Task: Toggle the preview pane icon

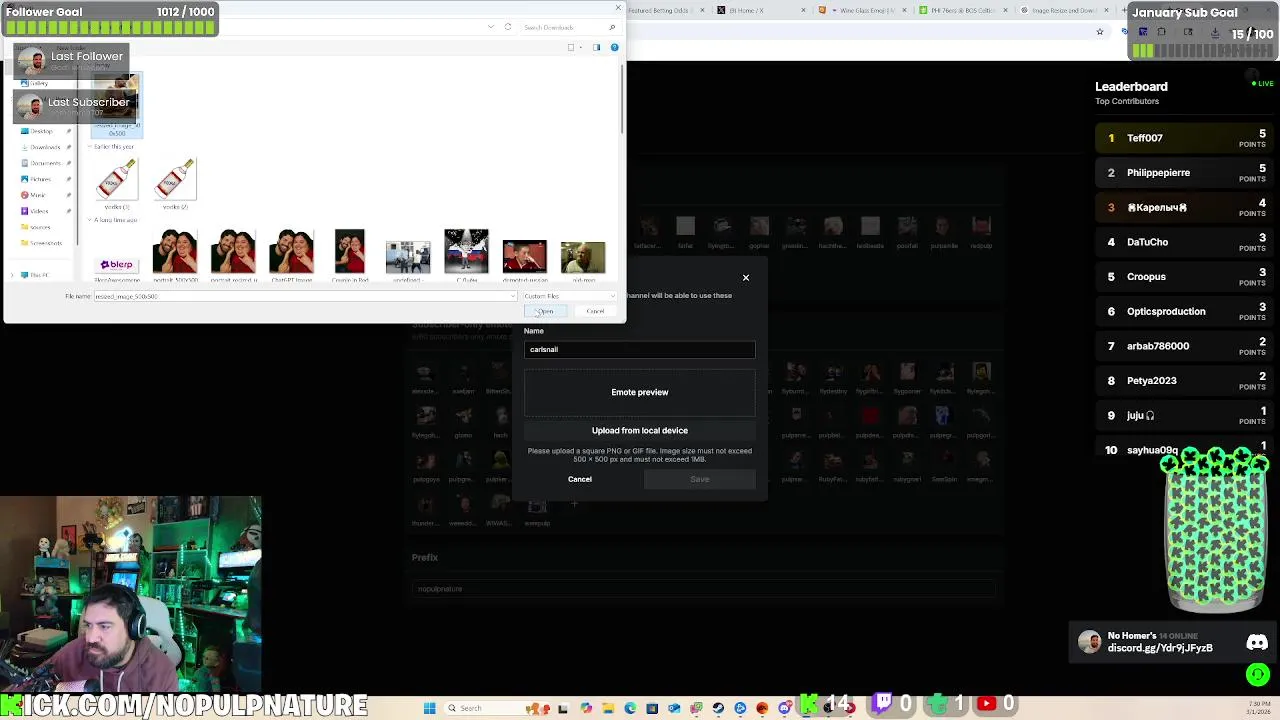Action: click(x=596, y=47)
